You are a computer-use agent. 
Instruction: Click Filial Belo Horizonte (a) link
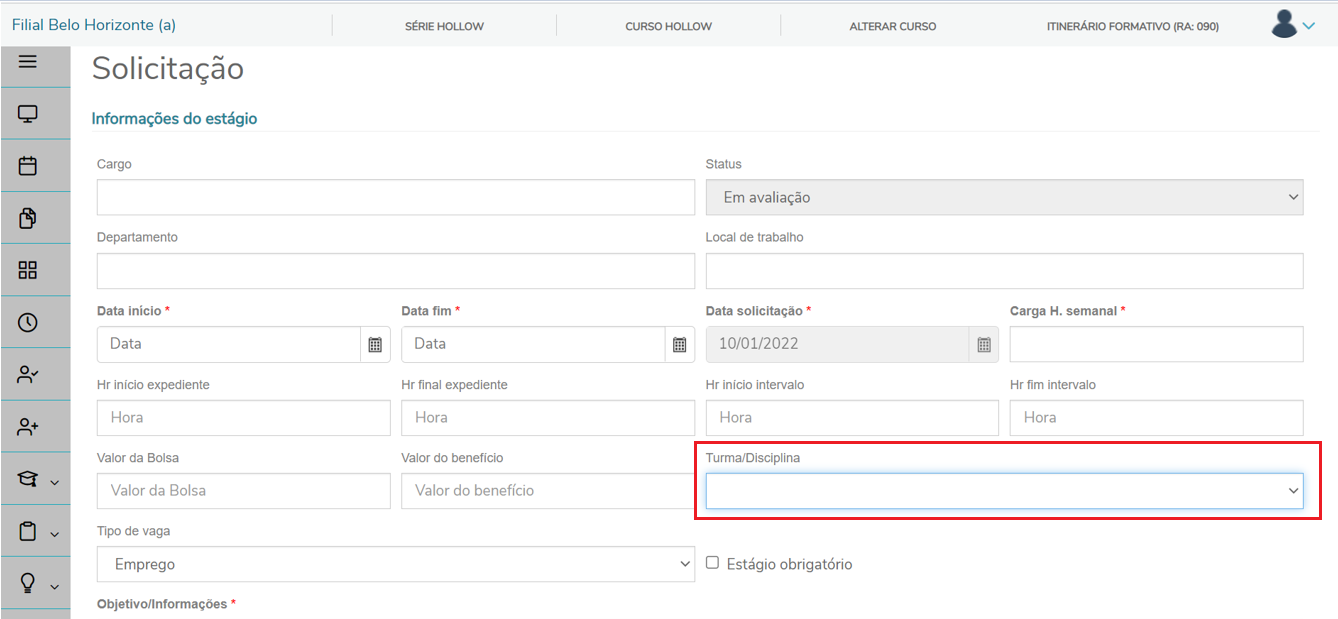pyautogui.click(x=94, y=24)
